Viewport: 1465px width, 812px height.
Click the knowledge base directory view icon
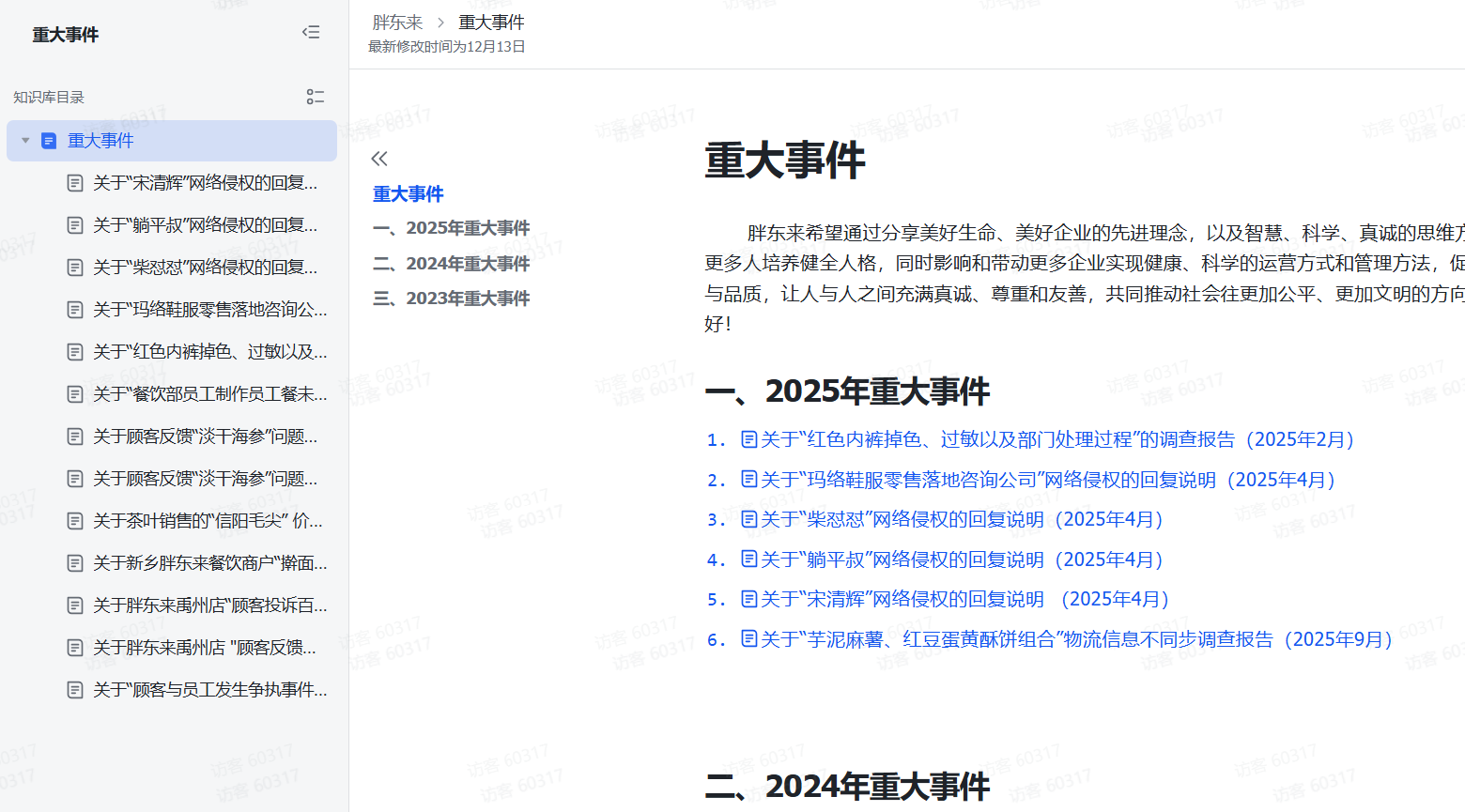click(316, 97)
